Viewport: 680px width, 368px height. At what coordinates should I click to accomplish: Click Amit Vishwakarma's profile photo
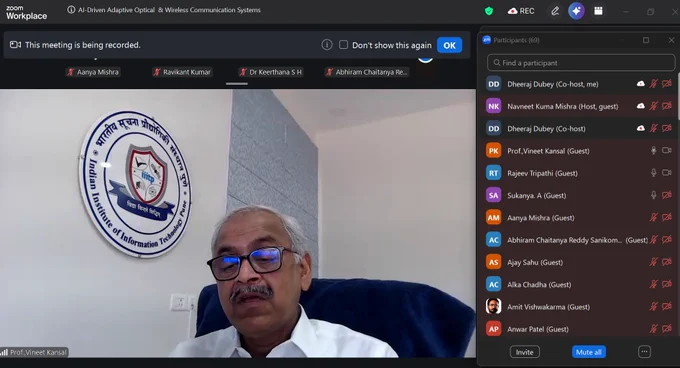click(494, 306)
